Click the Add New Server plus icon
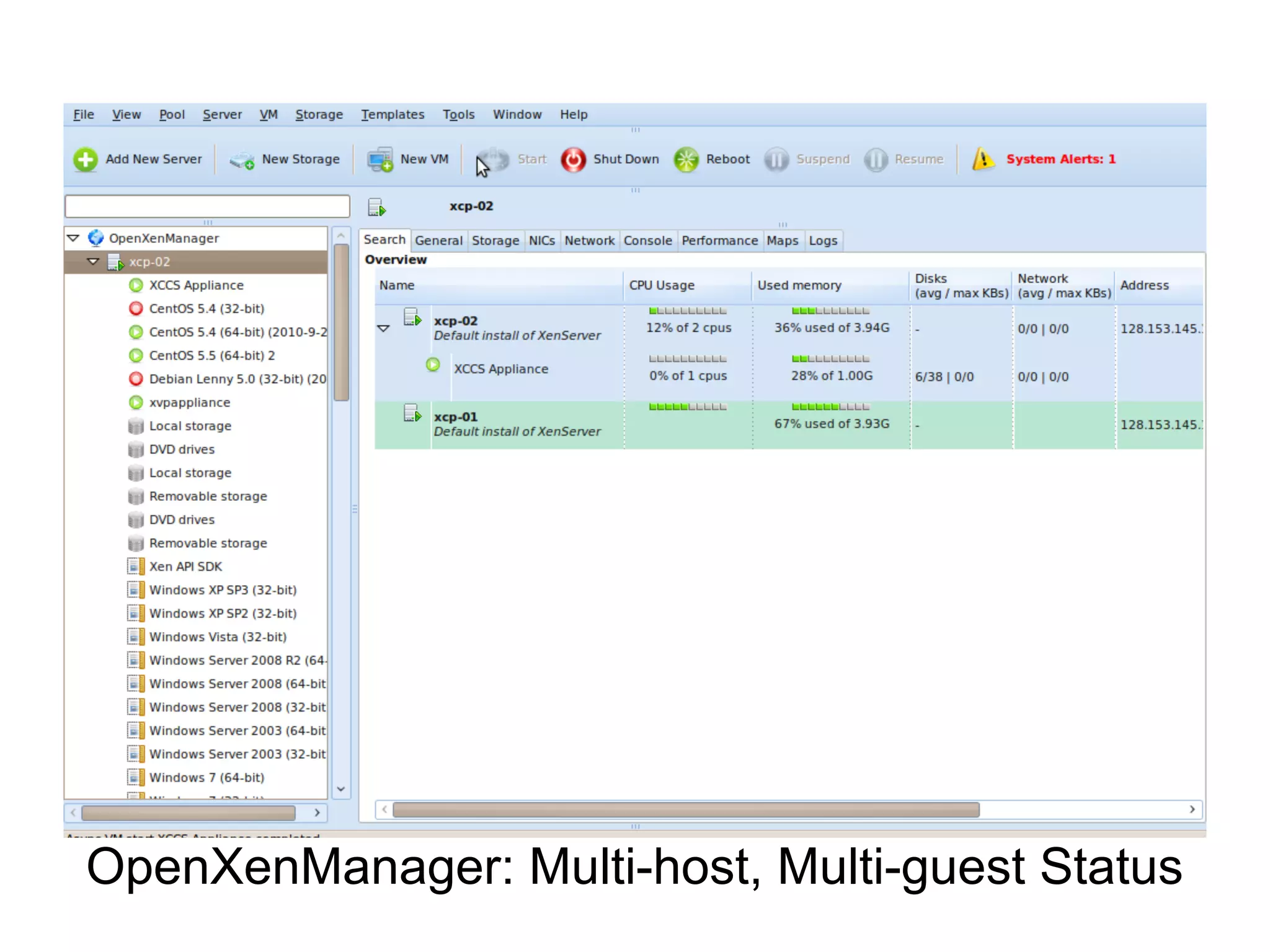This screenshot has width=1270, height=952. point(86,159)
